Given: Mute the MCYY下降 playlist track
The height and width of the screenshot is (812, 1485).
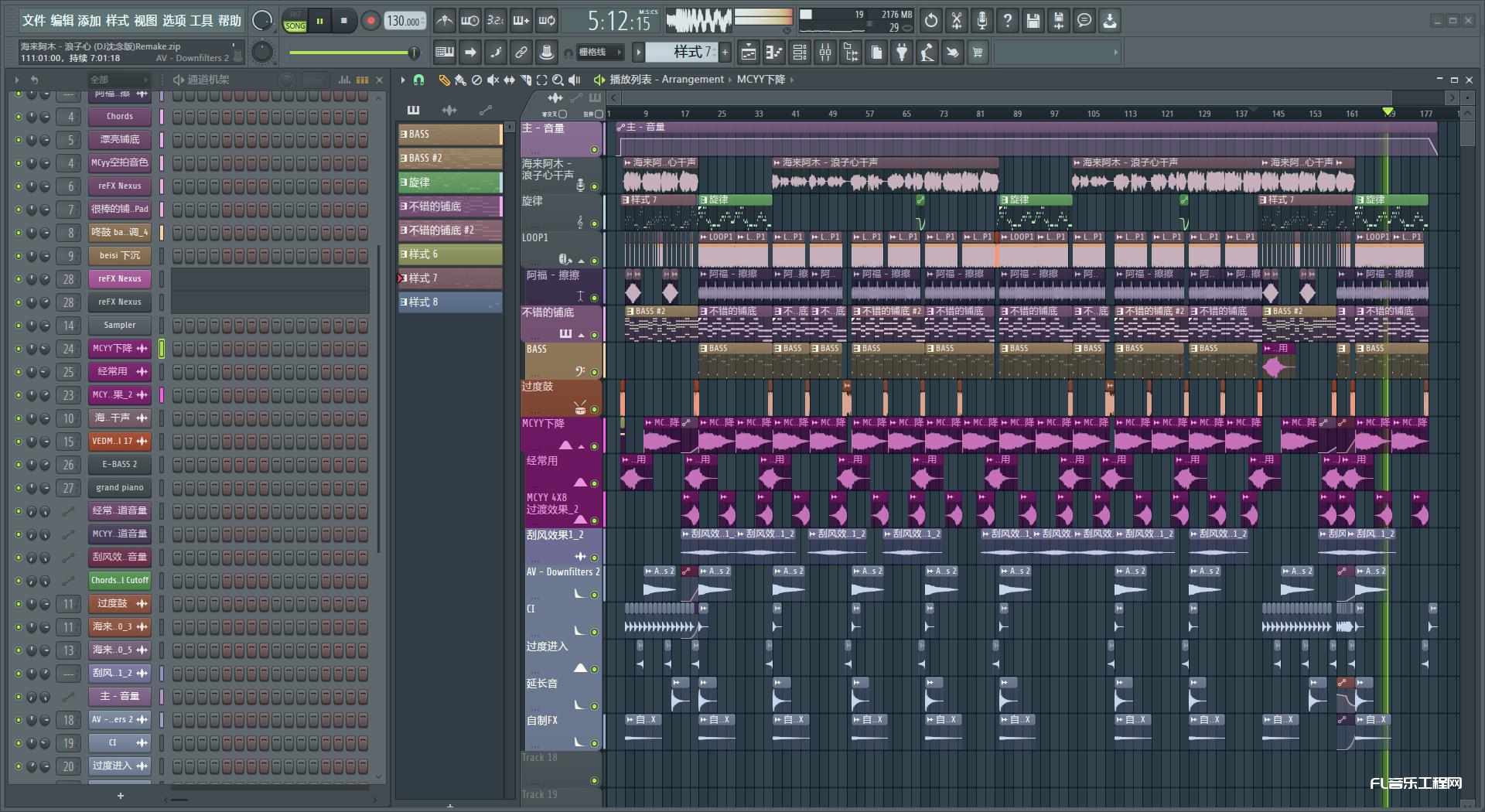Looking at the screenshot, I should [x=594, y=446].
